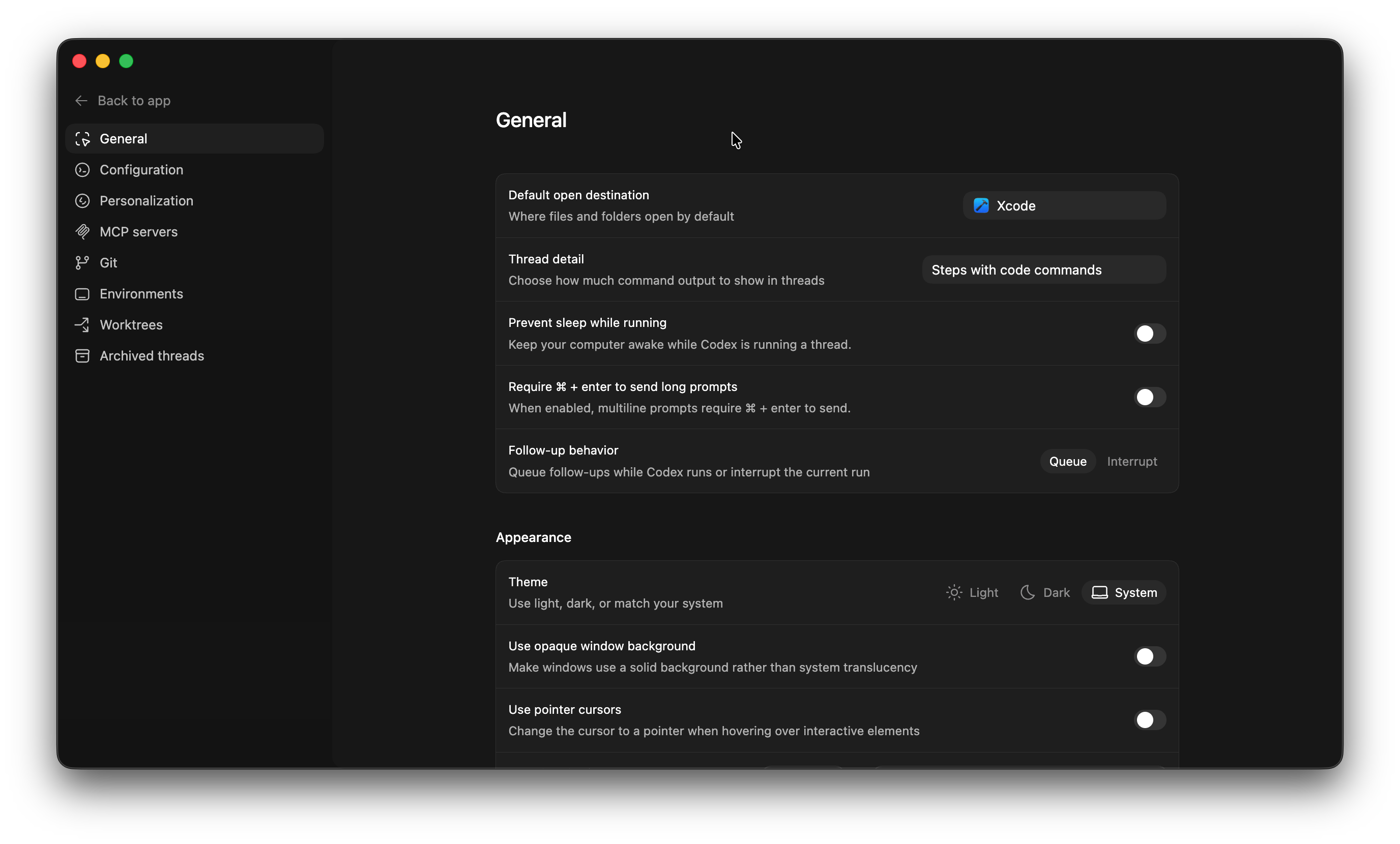Click the General page heading
The width and height of the screenshot is (1400, 844).
(531, 120)
